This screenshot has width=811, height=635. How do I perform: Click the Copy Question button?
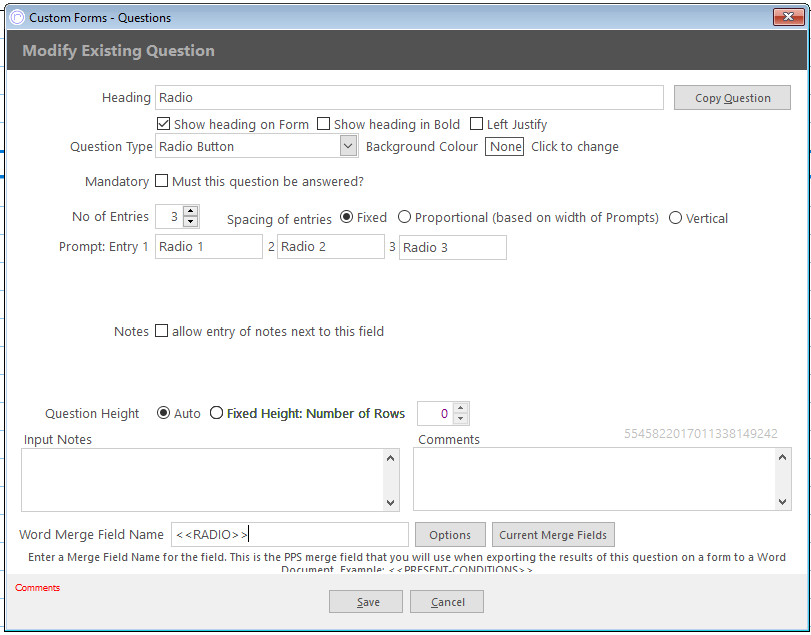pyautogui.click(x=732, y=98)
